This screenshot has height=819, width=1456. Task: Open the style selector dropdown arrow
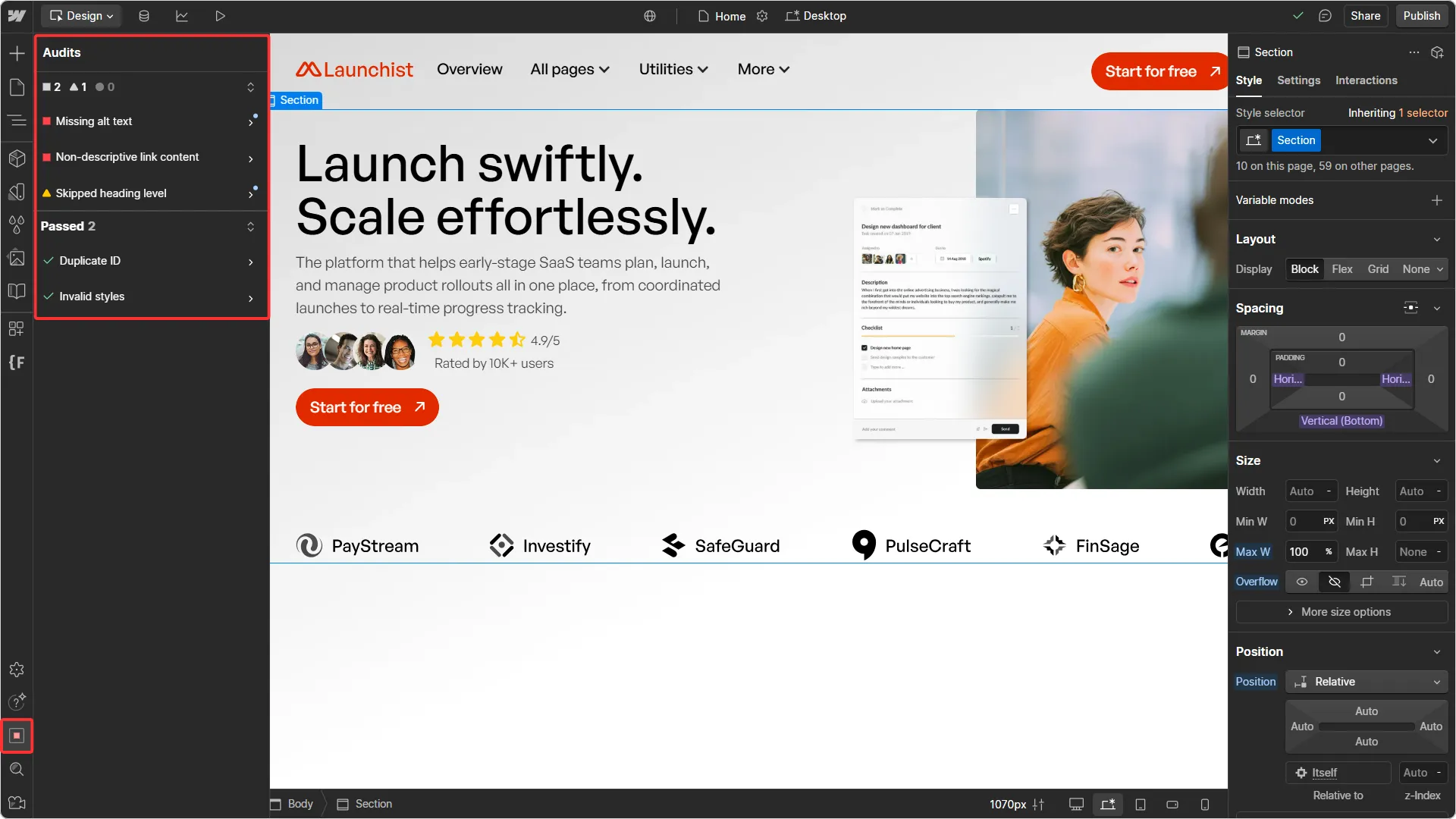[x=1432, y=140]
